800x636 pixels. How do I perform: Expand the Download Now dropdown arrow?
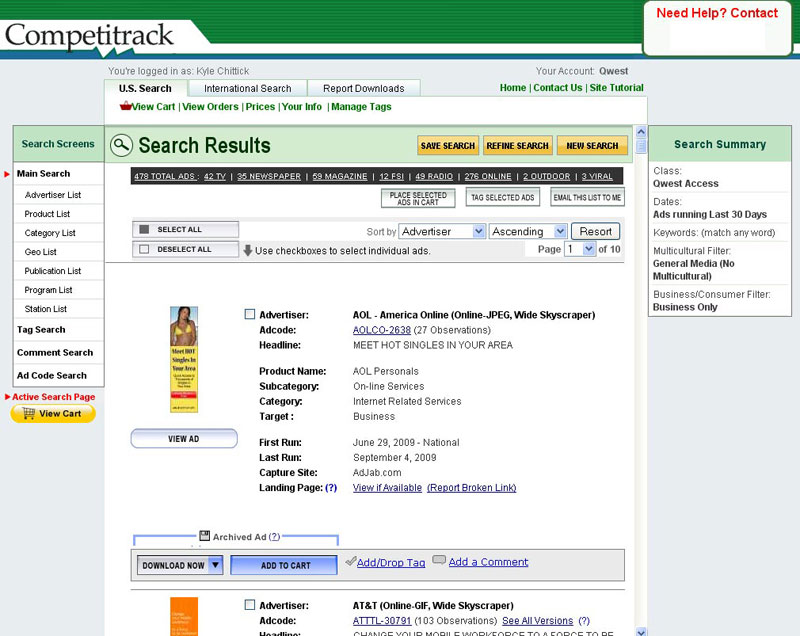pos(216,565)
